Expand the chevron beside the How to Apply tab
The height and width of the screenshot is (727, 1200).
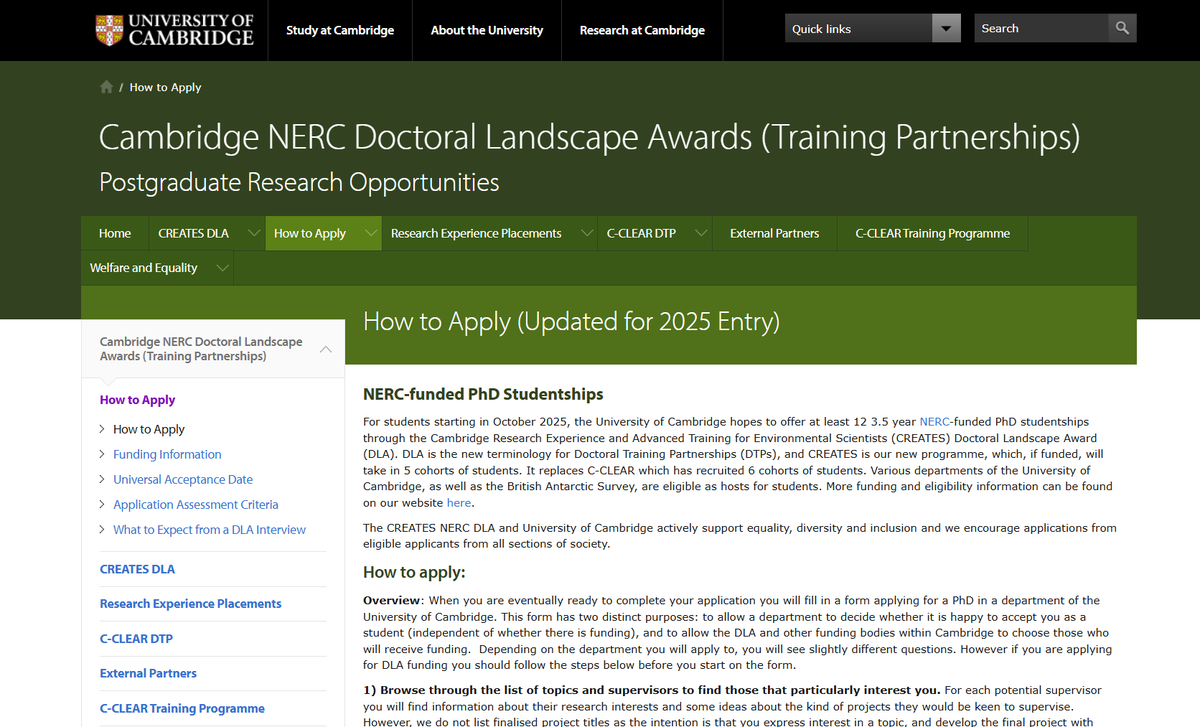click(370, 233)
